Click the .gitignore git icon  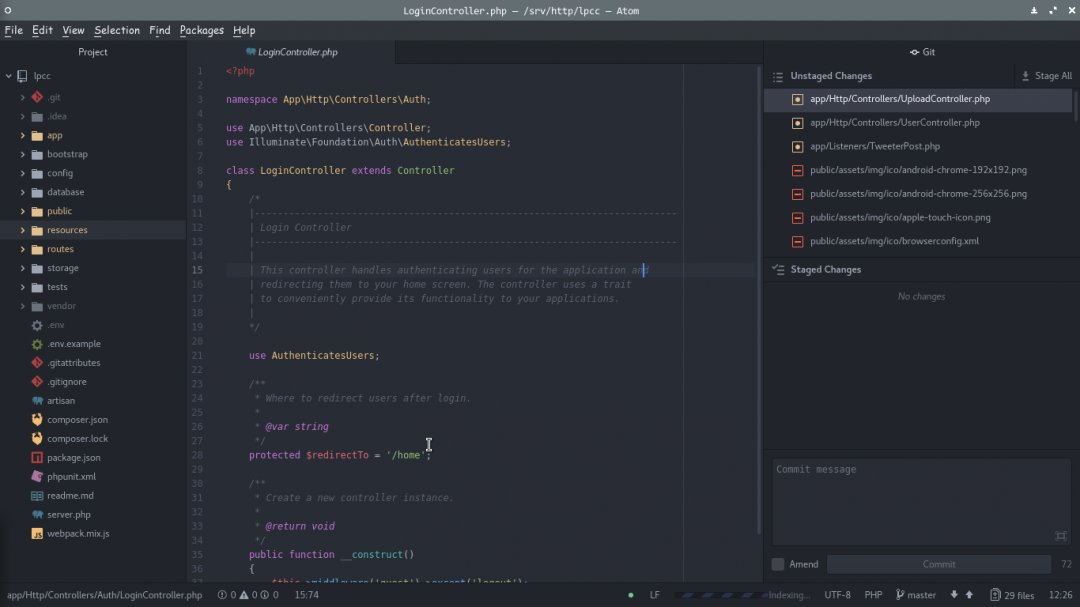[x=37, y=382]
